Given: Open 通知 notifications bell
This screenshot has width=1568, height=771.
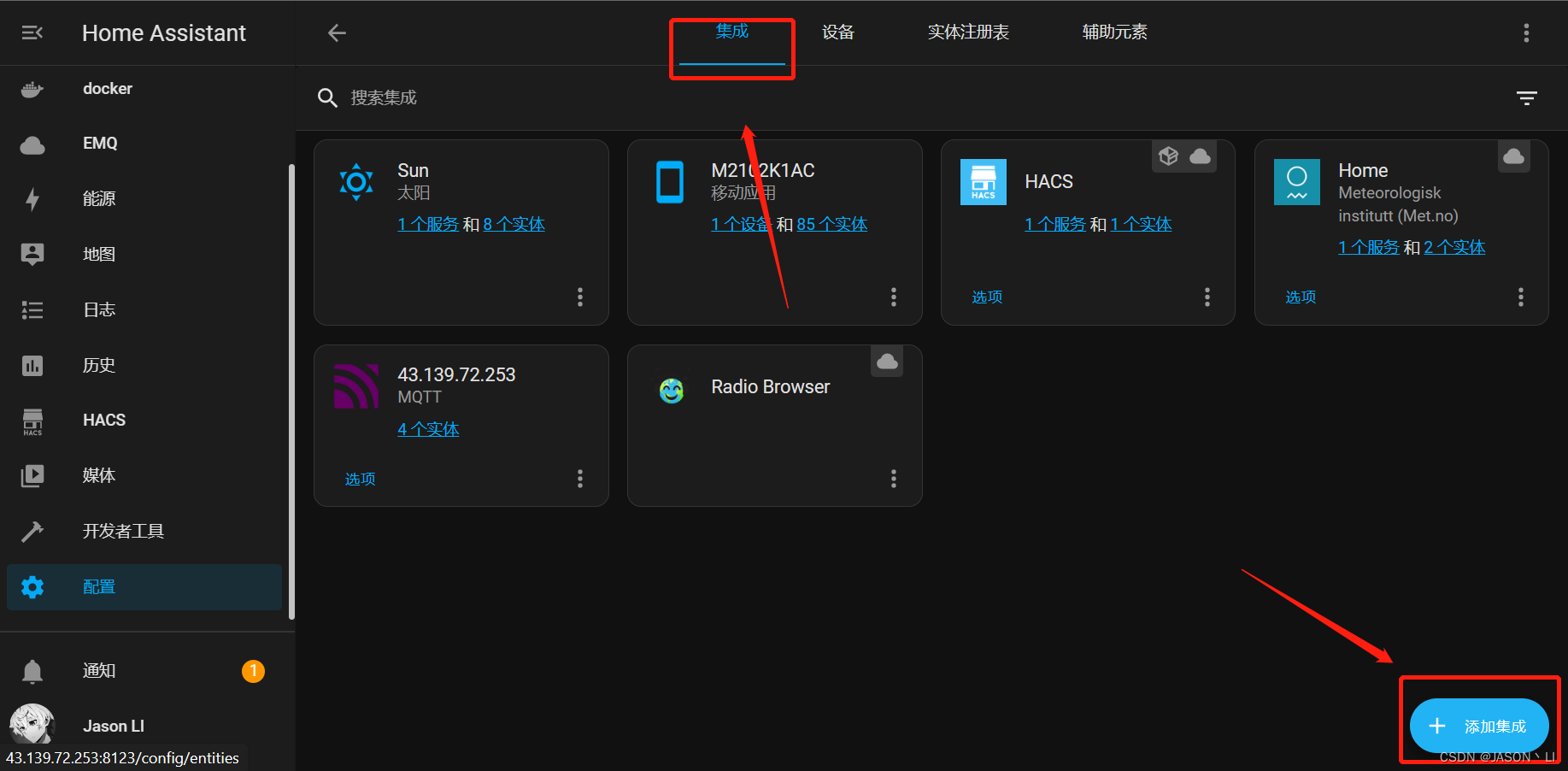Looking at the screenshot, I should coord(32,671).
